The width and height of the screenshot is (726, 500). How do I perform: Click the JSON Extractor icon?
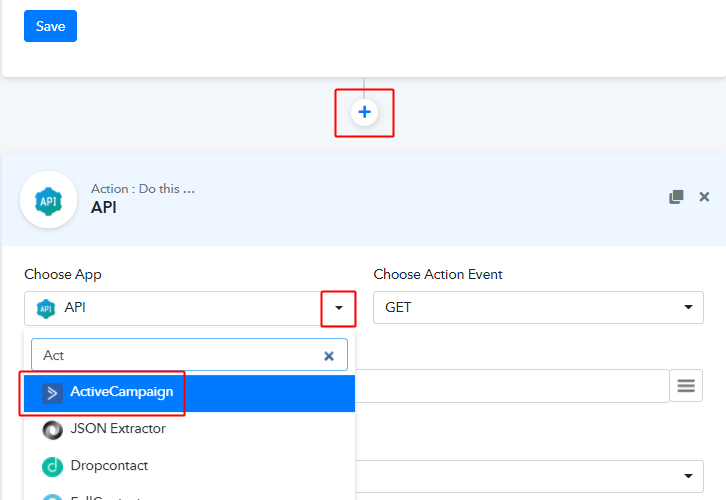coord(52,430)
